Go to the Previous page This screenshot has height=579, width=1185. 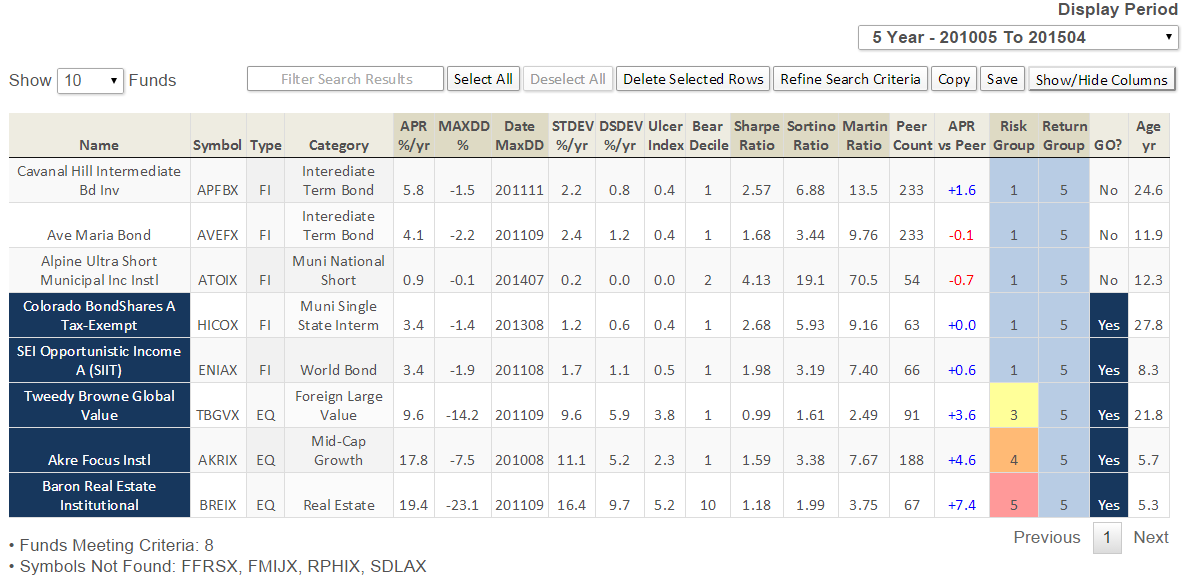tap(1046, 537)
